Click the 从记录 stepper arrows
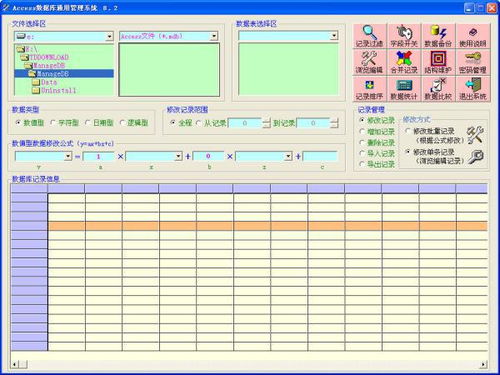Screen dimensions: 500x375 [x=266, y=123]
